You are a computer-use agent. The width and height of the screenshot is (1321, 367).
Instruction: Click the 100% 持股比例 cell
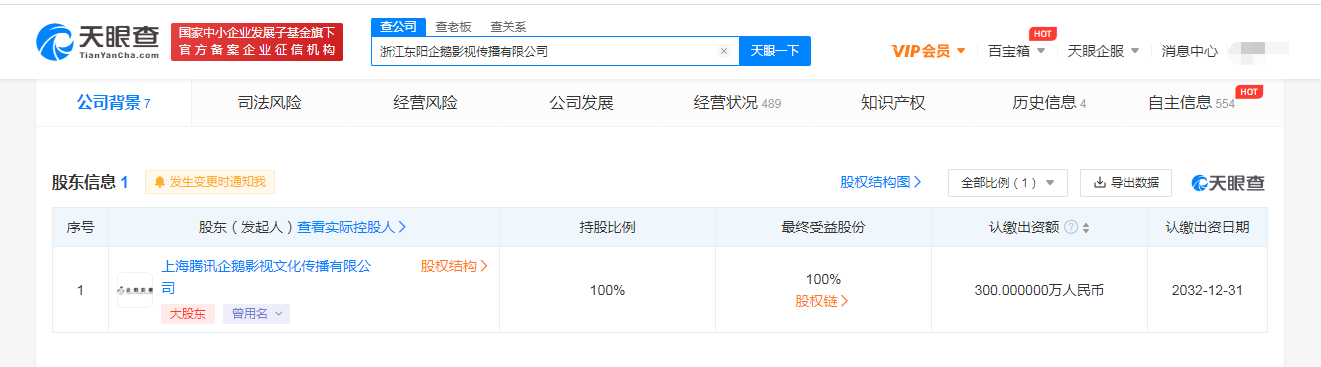(607, 290)
